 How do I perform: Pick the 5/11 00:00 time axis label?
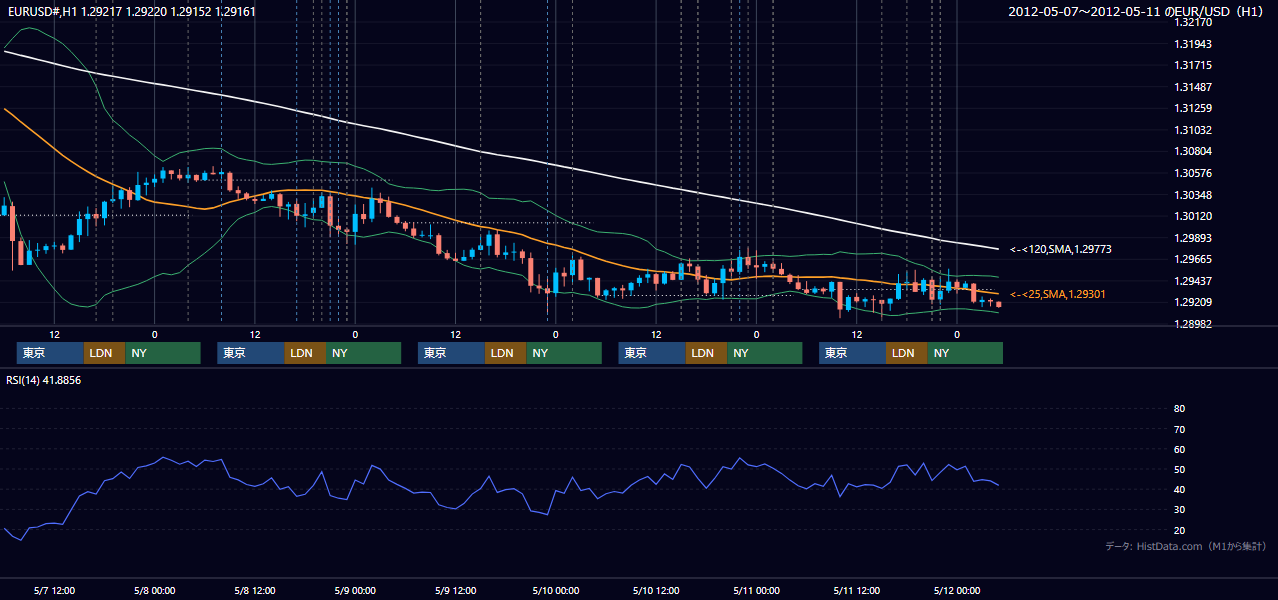pos(756,590)
